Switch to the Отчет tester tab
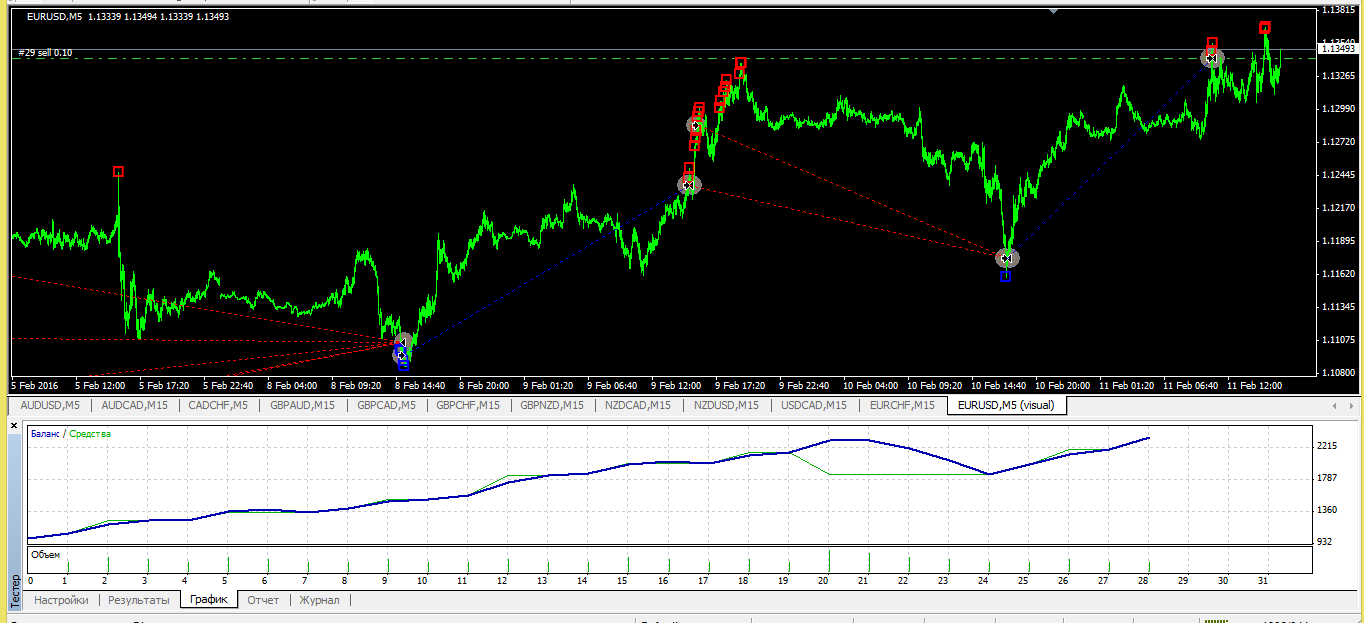Screen dimensions: 1364x623 (x=263, y=600)
